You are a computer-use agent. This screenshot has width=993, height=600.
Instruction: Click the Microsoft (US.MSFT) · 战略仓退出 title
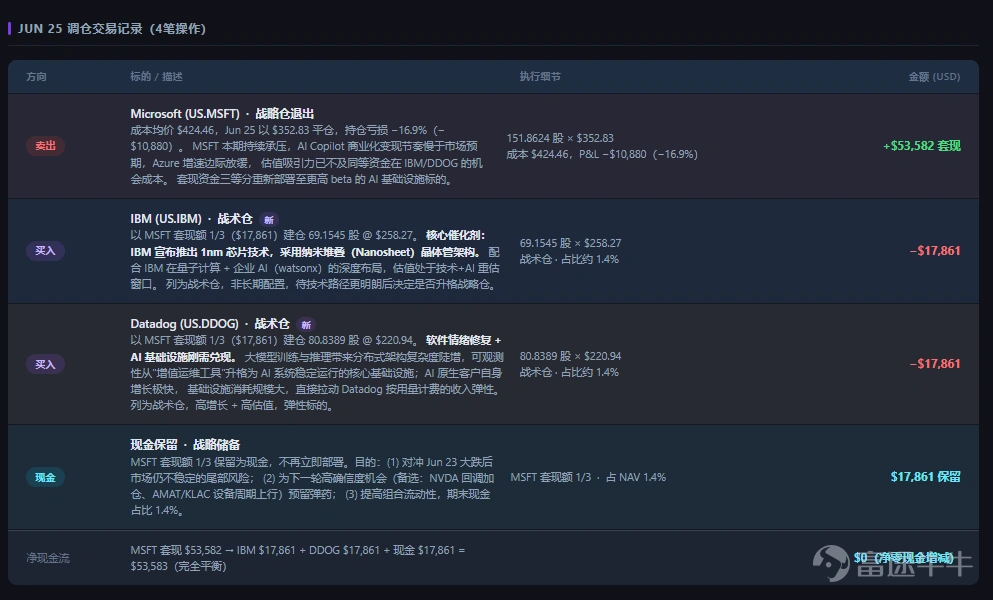coord(222,113)
